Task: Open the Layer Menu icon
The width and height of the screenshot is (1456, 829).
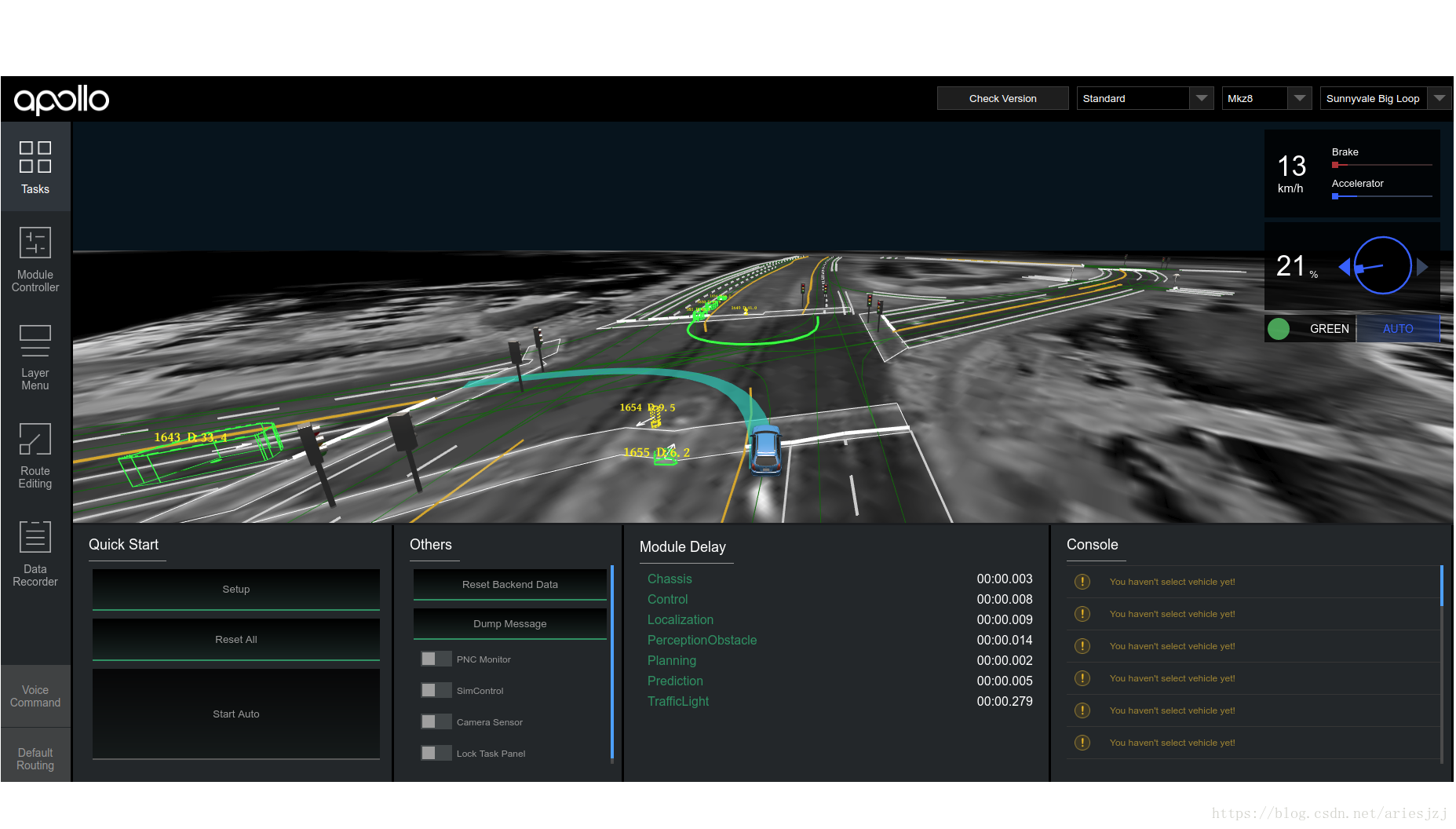Action: pyautogui.click(x=35, y=341)
